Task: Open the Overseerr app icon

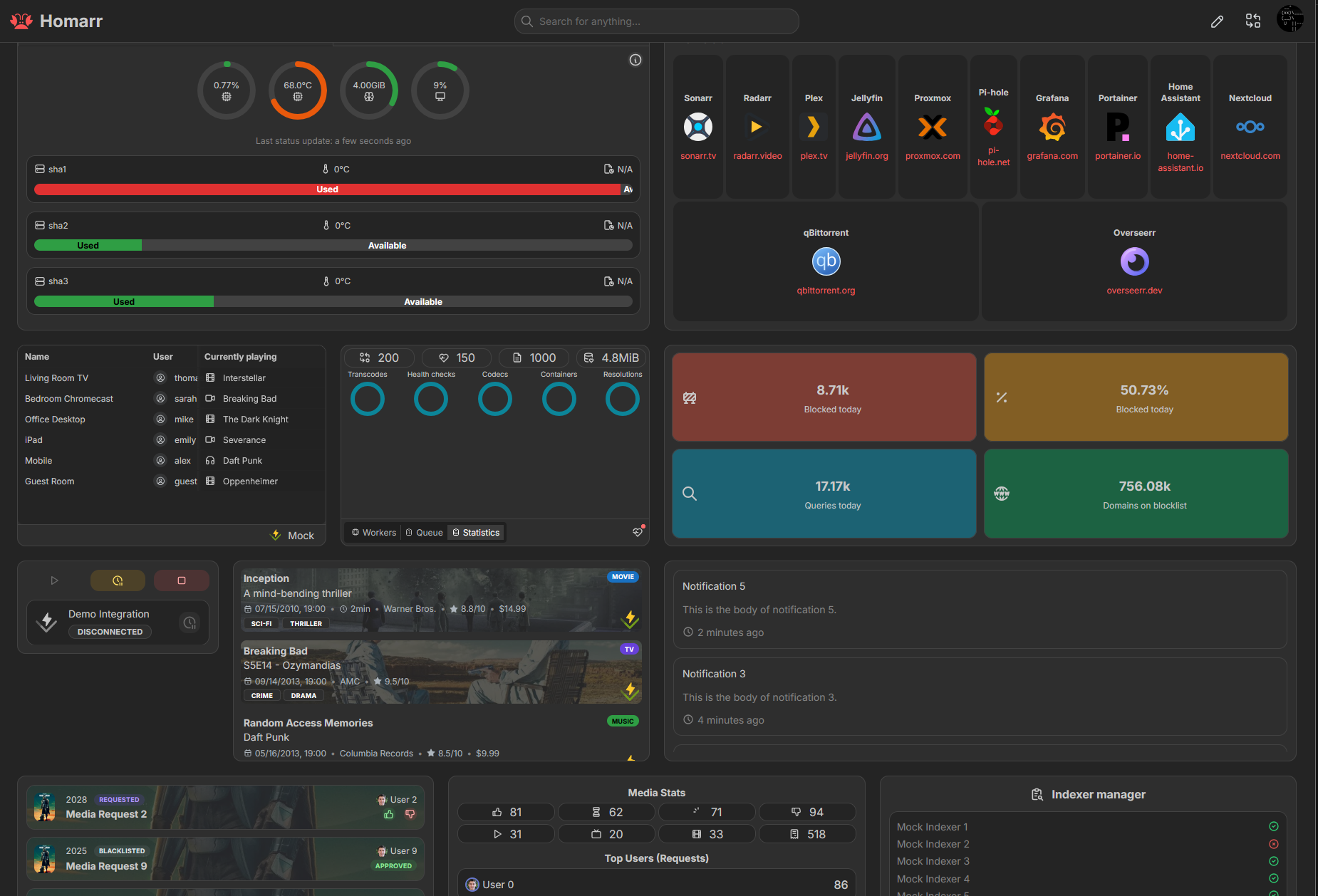Action: tap(1135, 261)
